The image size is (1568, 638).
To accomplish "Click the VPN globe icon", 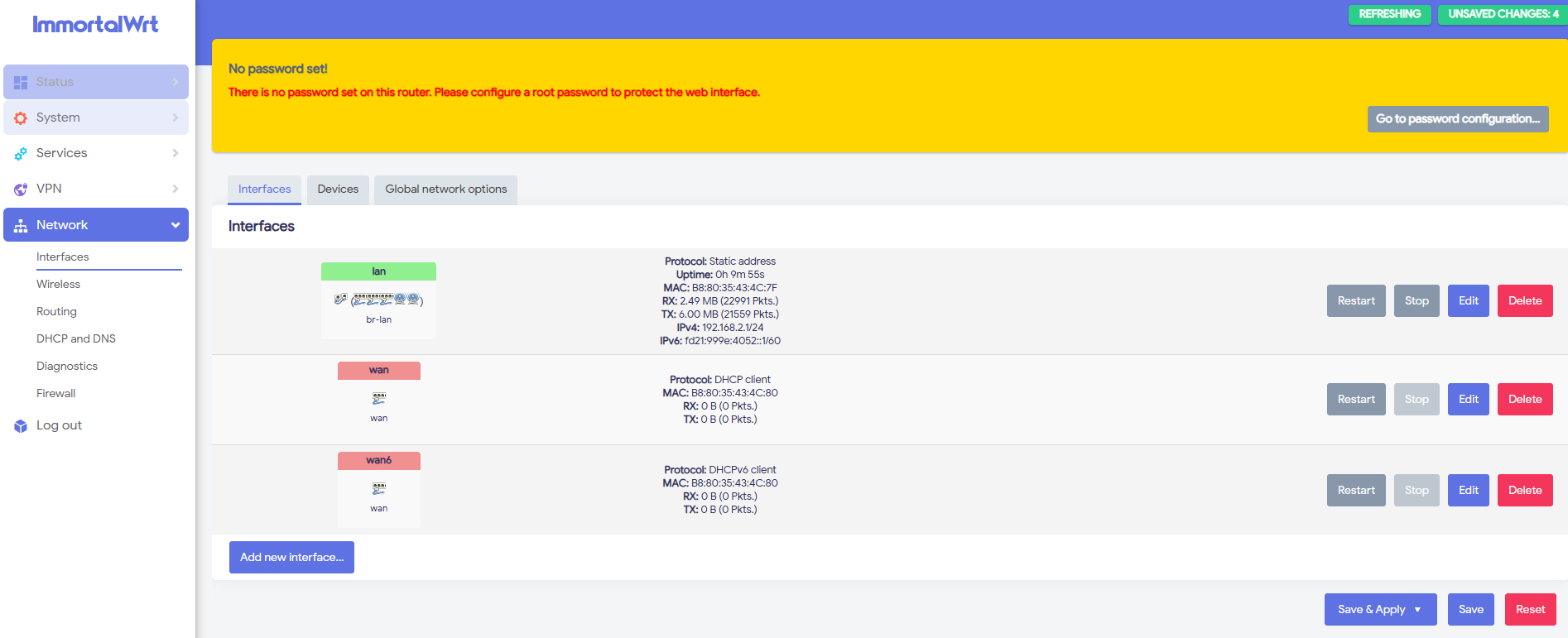I will coord(21,189).
